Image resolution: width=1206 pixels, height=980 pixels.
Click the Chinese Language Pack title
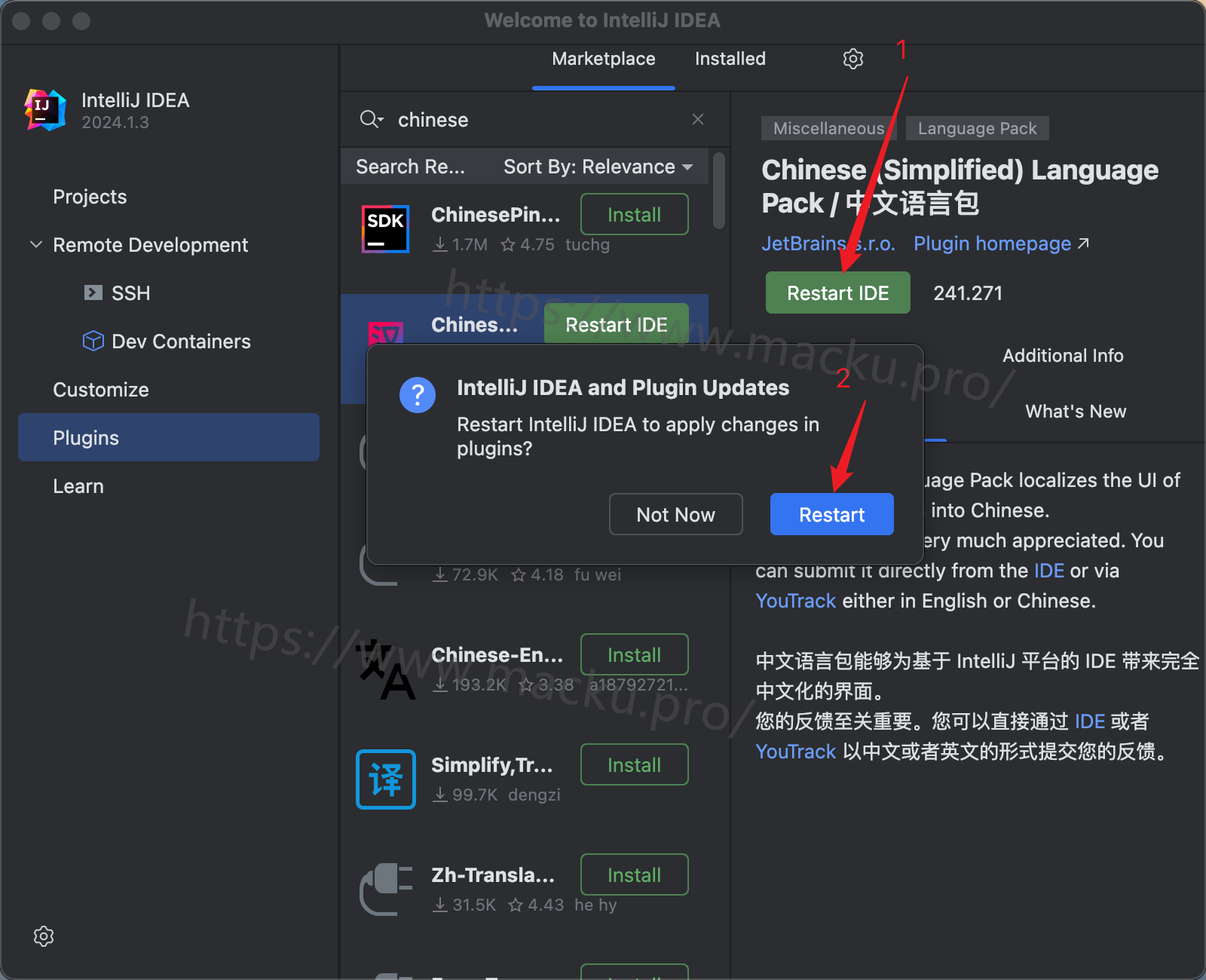click(x=960, y=186)
